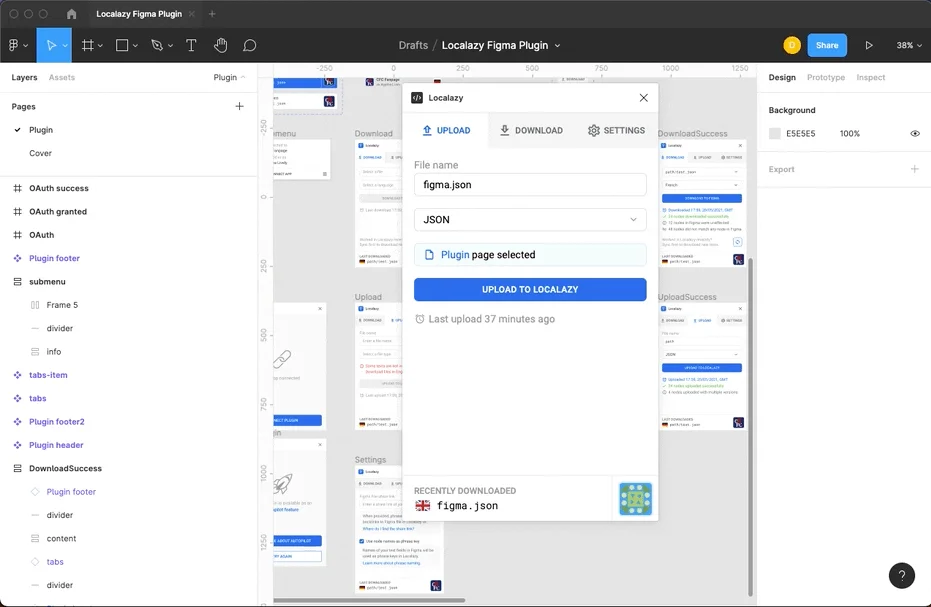Viewport: 931px width, 607px height.
Task: Click the 100% background opacity value
Action: tap(850, 134)
